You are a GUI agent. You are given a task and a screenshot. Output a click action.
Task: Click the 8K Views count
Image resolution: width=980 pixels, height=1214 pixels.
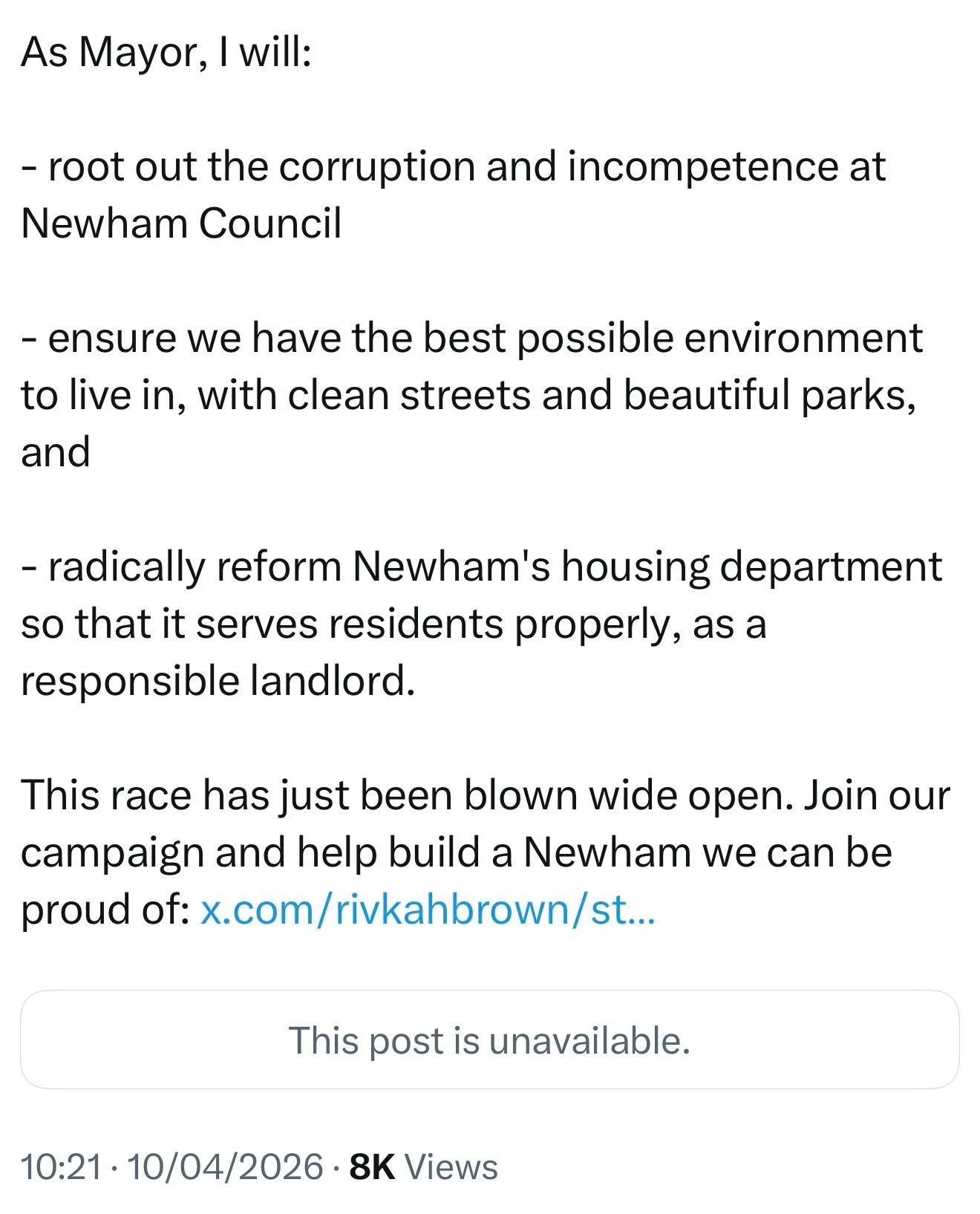point(423,1166)
